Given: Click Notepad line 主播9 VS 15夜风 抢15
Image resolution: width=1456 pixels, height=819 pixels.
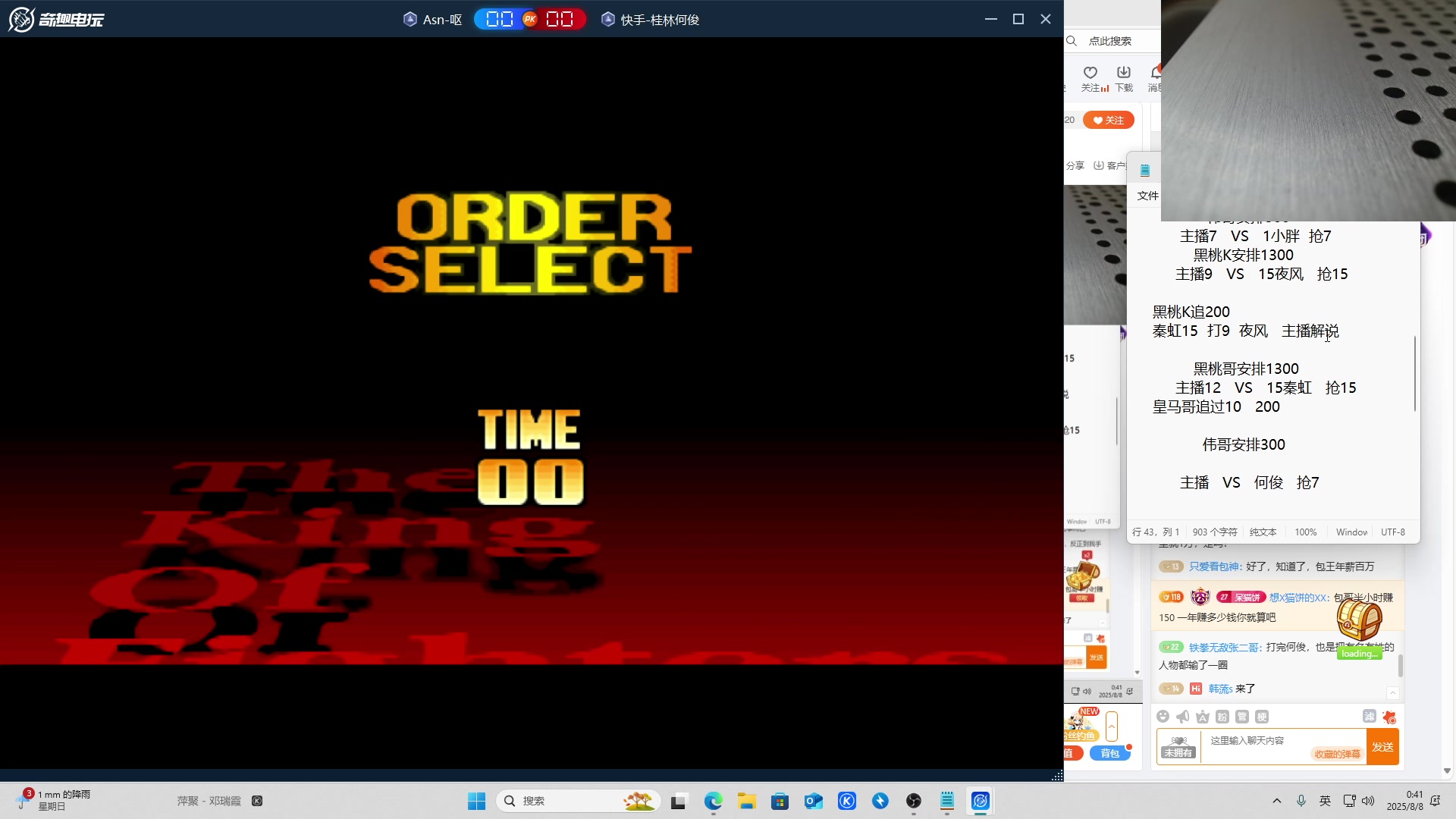Looking at the screenshot, I should point(1262,274).
